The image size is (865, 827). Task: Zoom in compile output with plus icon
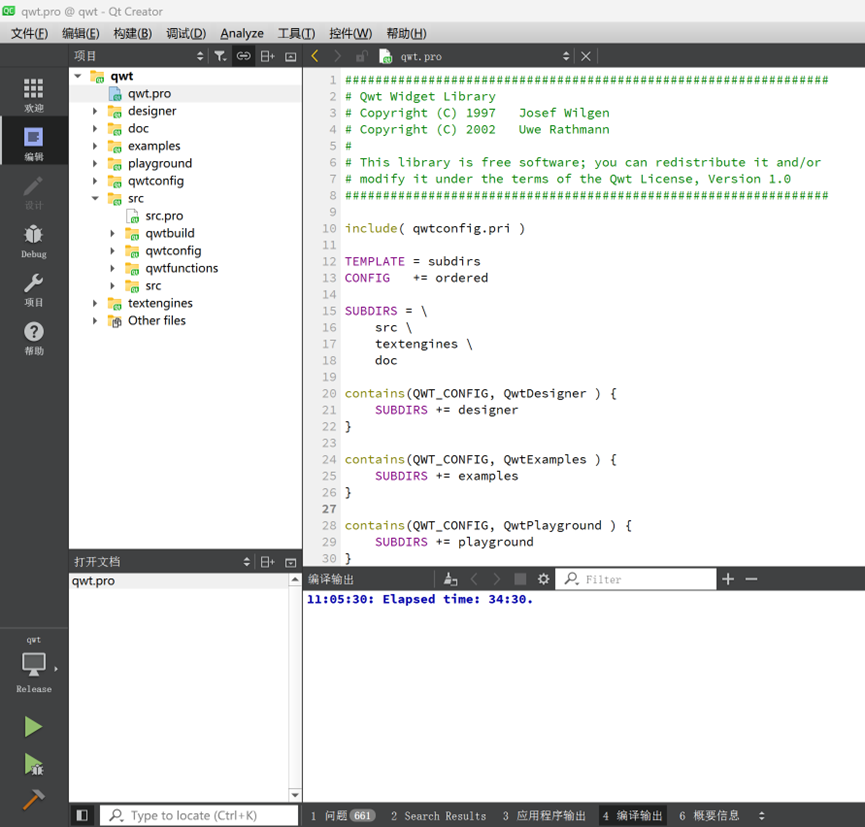point(728,579)
